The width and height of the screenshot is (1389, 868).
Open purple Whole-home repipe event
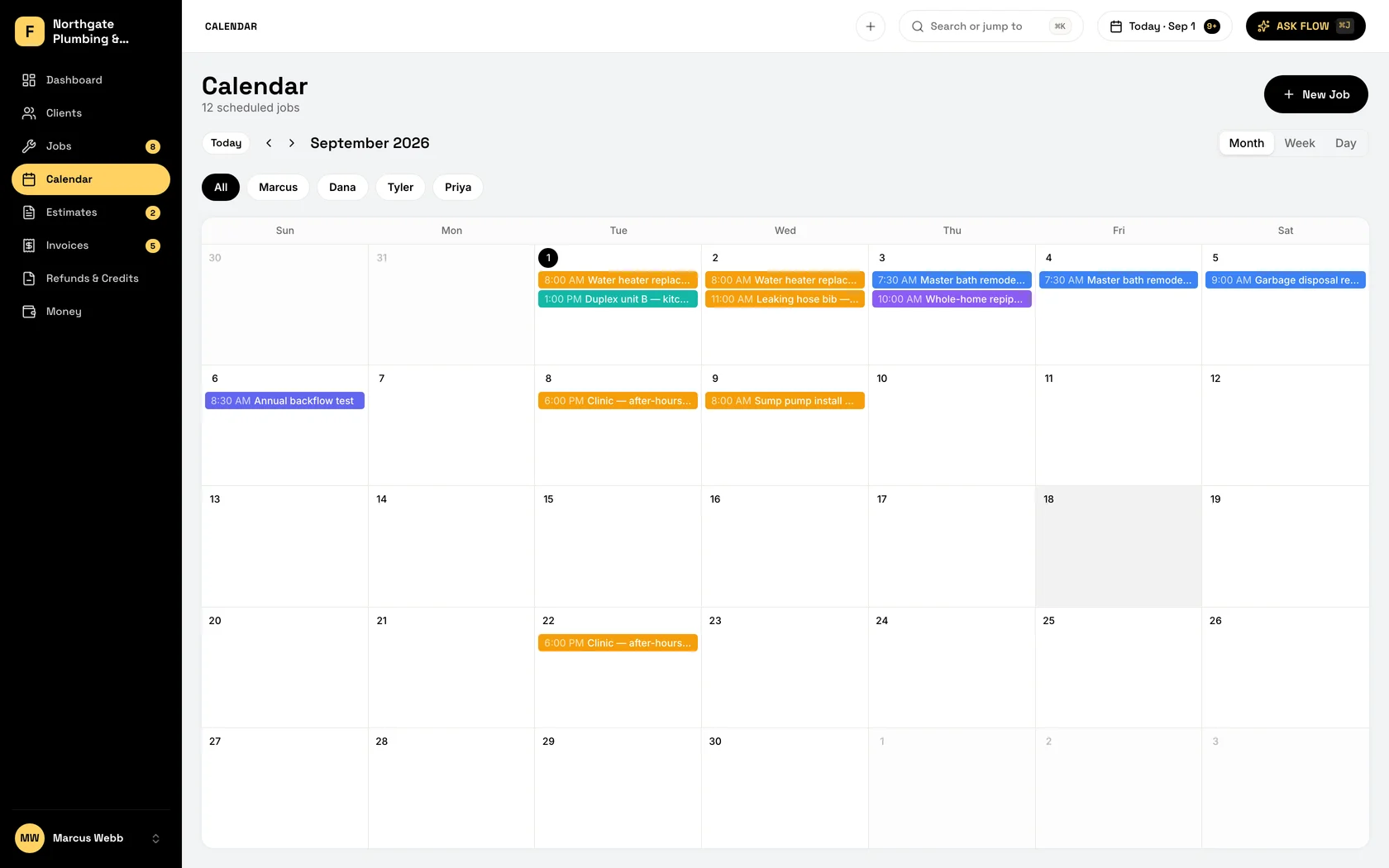tap(952, 299)
